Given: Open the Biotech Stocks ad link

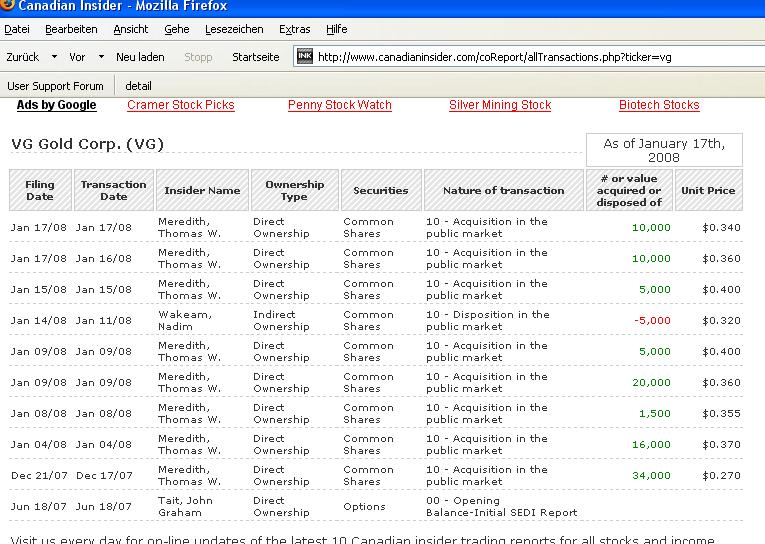Looking at the screenshot, I should click(x=659, y=105).
